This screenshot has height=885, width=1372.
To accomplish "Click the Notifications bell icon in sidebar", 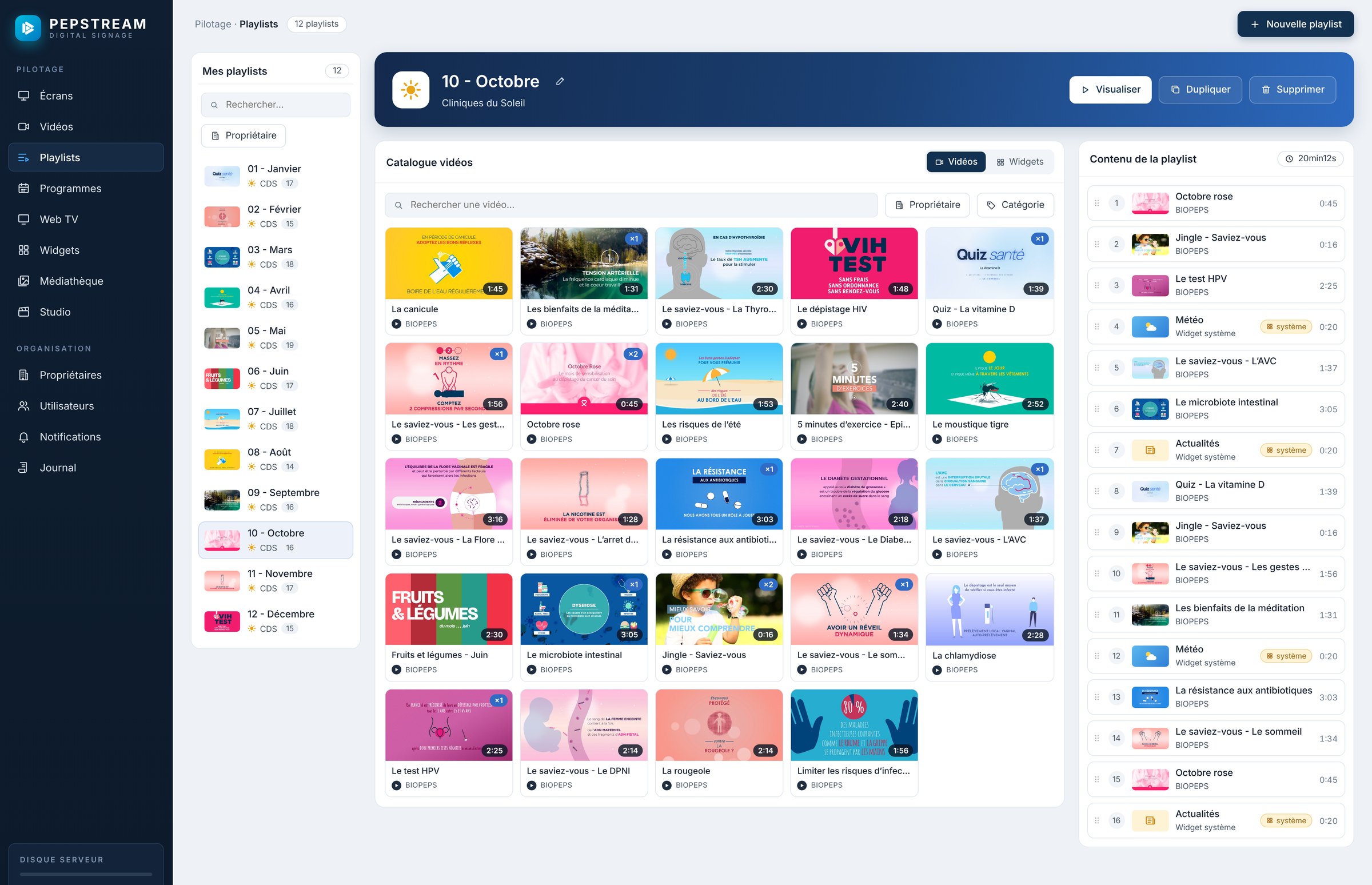I will [23, 437].
